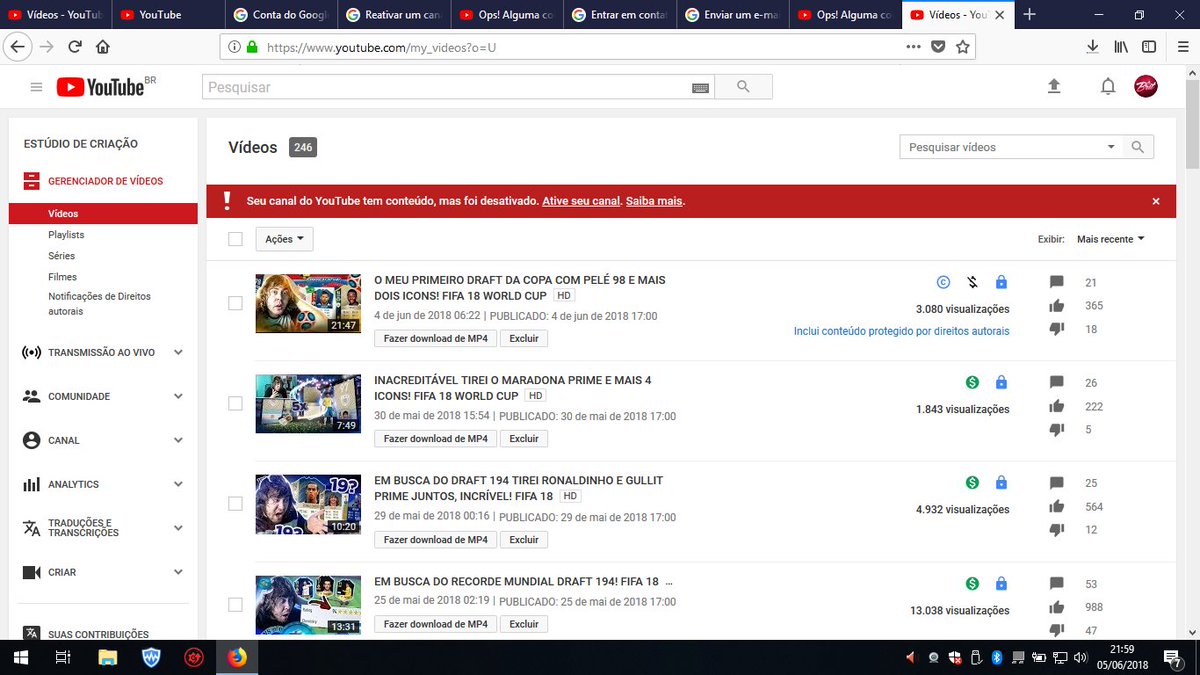Open the Pelé 98 draft video thumbnail

[x=308, y=303]
